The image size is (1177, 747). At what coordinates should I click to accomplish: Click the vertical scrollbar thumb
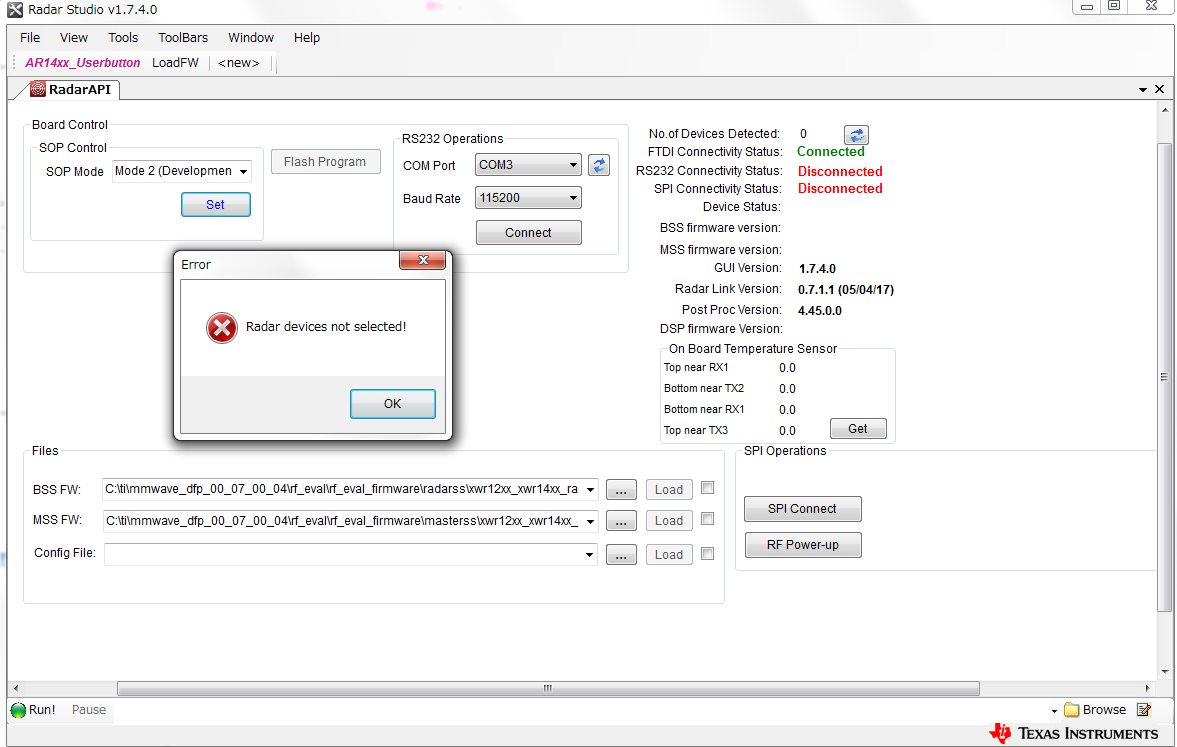coord(1164,377)
